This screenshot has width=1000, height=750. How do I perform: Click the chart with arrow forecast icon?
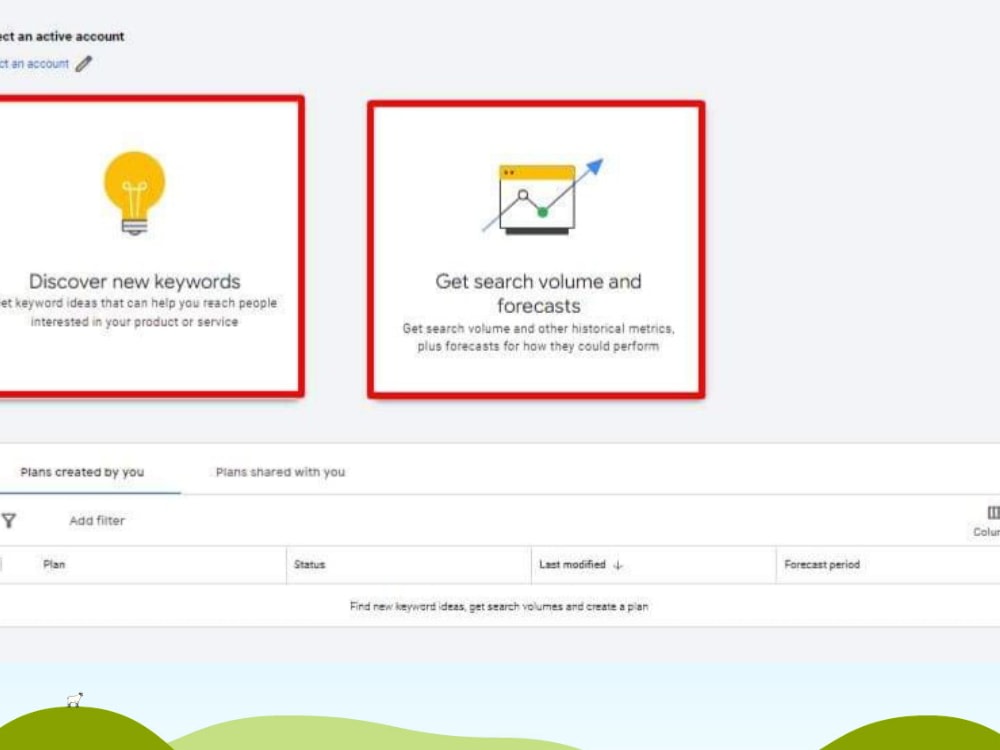coord(542,196)
